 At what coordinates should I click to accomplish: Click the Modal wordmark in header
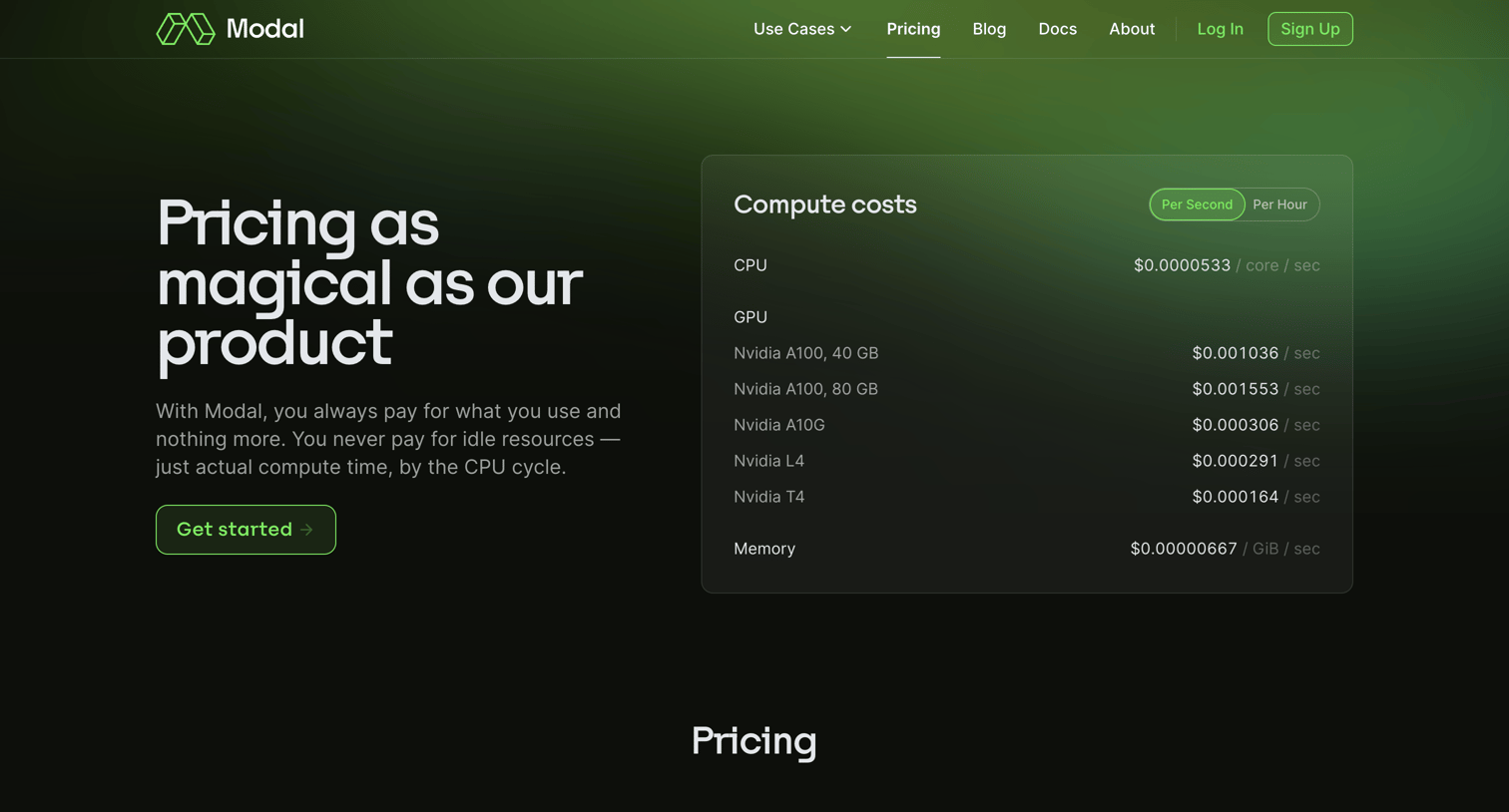(265, 29)
